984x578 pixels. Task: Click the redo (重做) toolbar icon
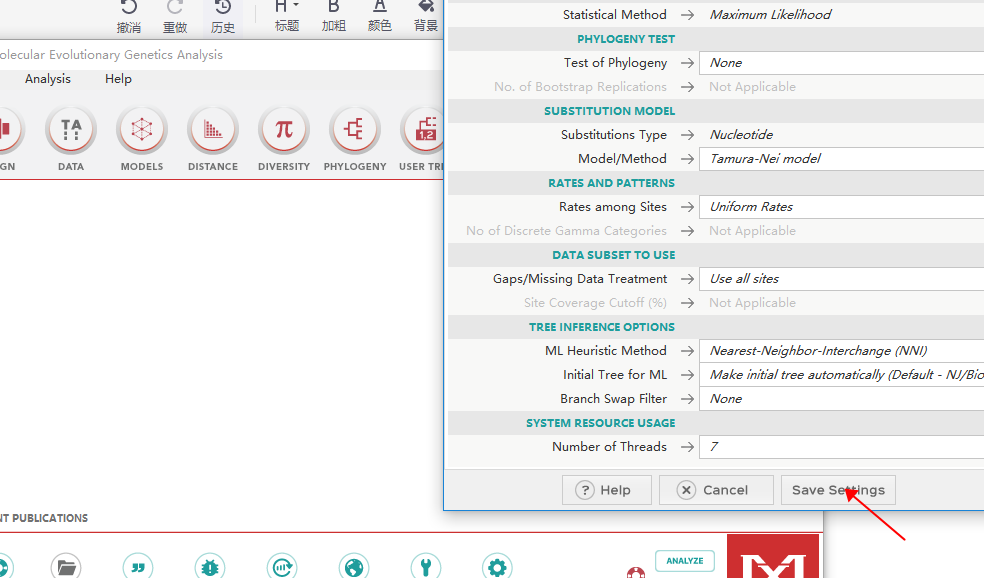click(175, 16)
